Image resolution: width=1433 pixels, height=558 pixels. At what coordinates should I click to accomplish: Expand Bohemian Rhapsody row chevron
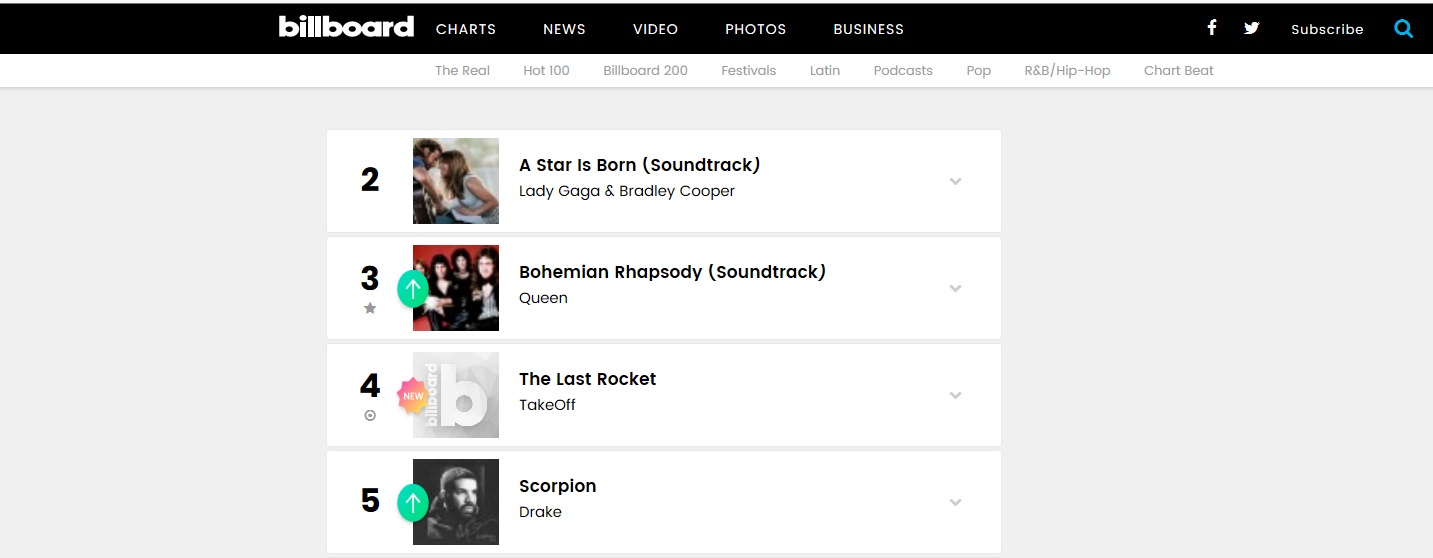click(955, 288)
